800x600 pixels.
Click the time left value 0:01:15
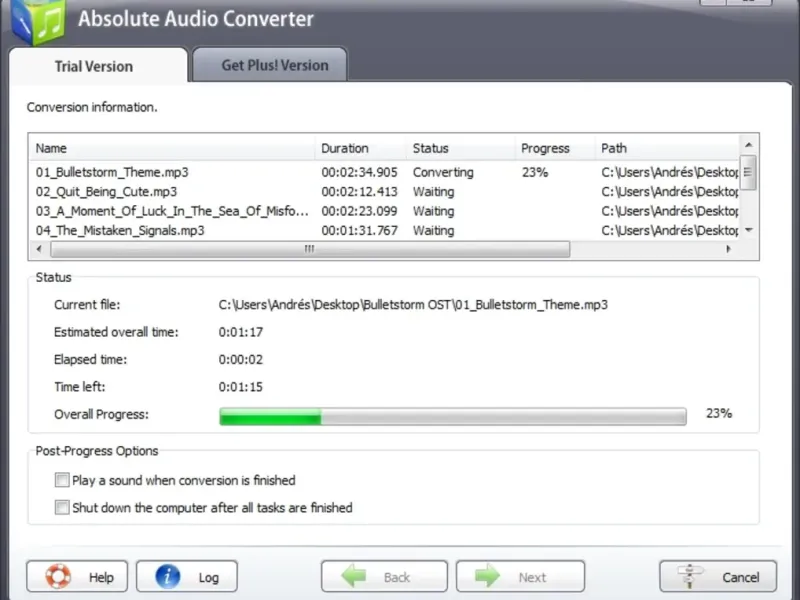241,387
